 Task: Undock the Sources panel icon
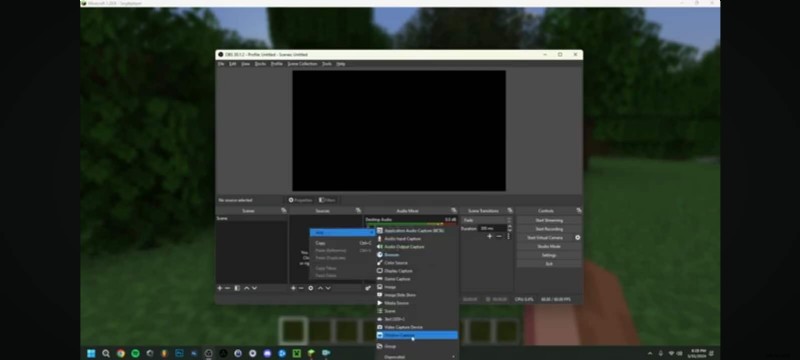tap(358, 211)
